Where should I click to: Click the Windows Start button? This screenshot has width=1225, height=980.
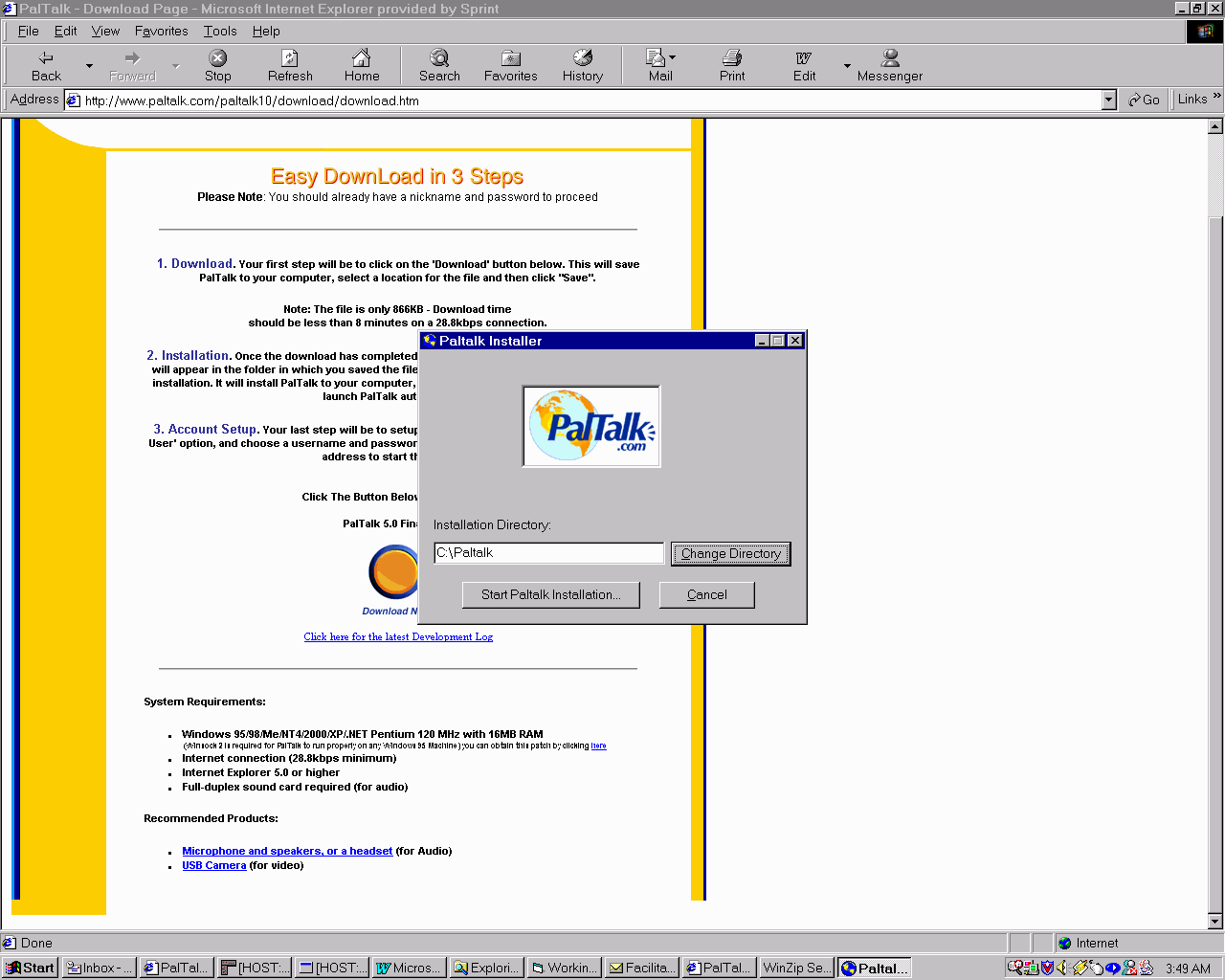pos(31,968)
